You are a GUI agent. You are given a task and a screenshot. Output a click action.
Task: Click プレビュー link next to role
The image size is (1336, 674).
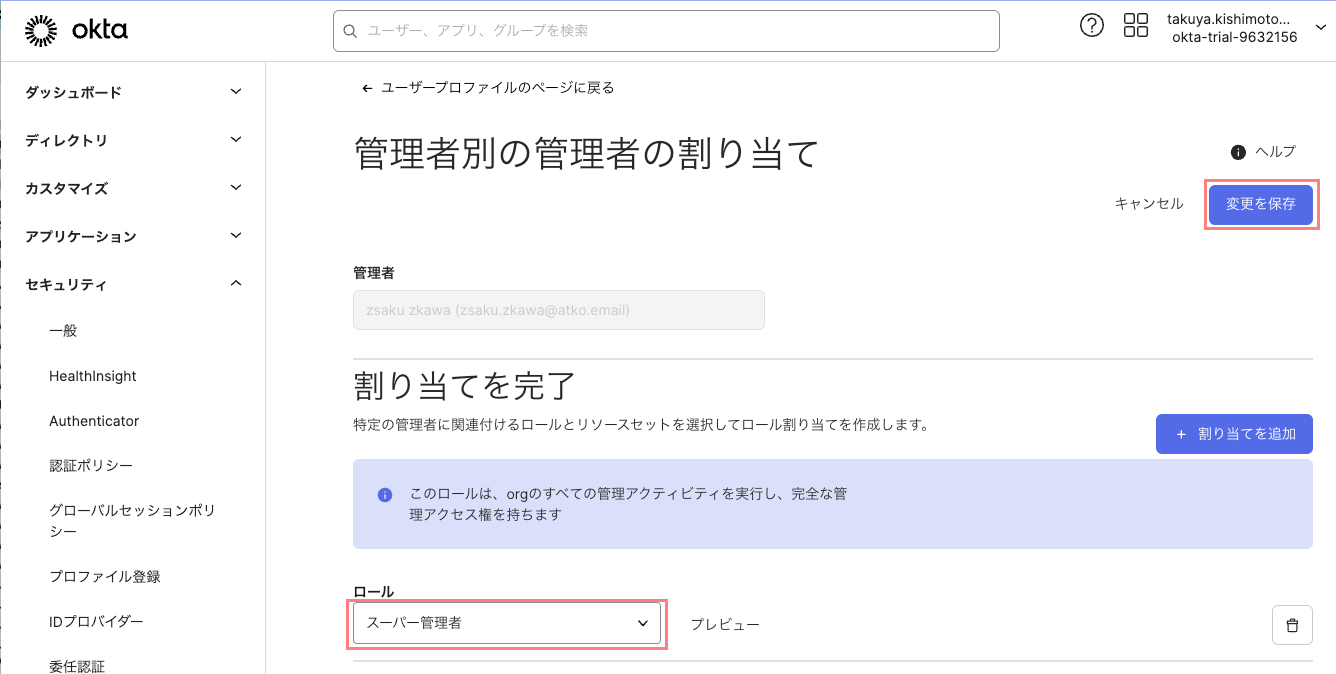pos(725,625)
